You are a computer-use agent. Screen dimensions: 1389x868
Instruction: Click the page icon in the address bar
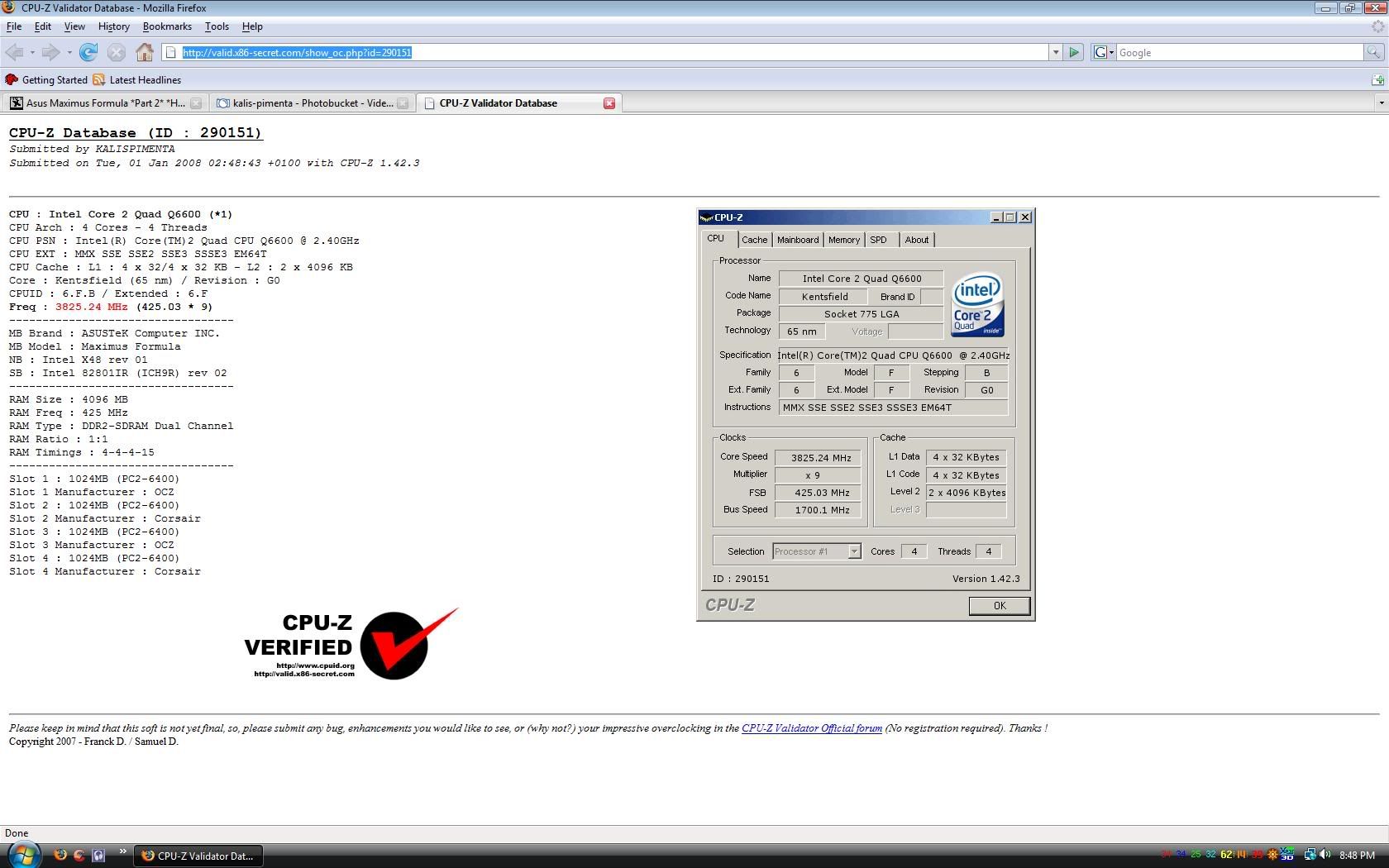(171, 52)
